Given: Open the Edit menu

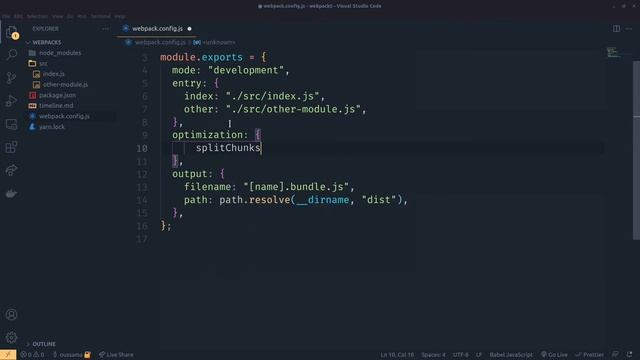Looking at the screenshot, I should click(18, 16).
